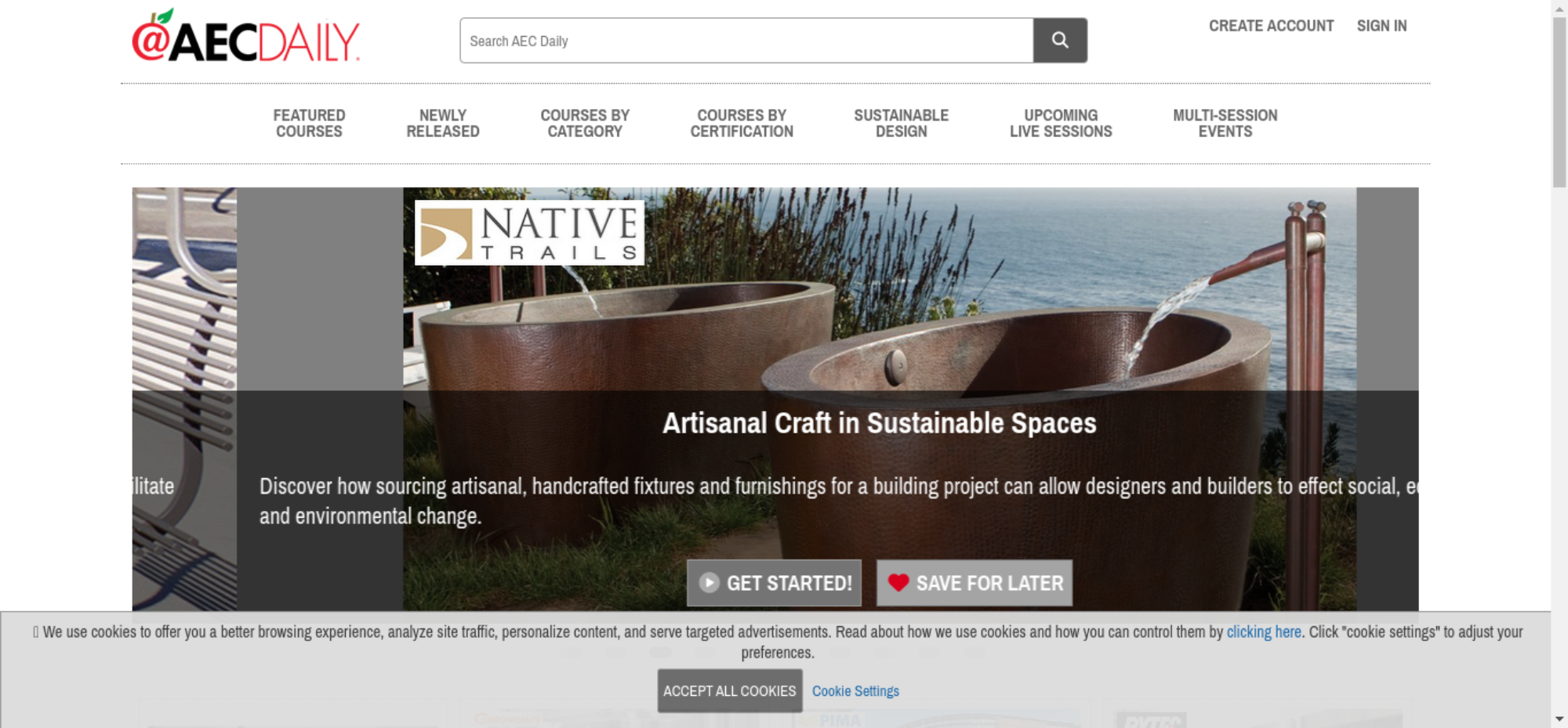Click the magnifying glass search icon
The image size is (1568, 728).
(x=1060, y=40)
